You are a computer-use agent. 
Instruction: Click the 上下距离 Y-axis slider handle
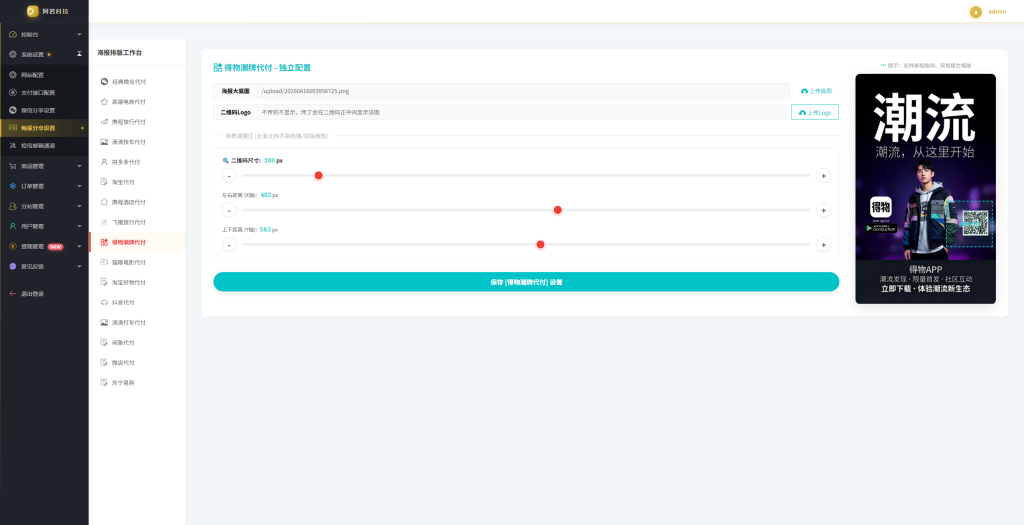(x=541, y=245)
